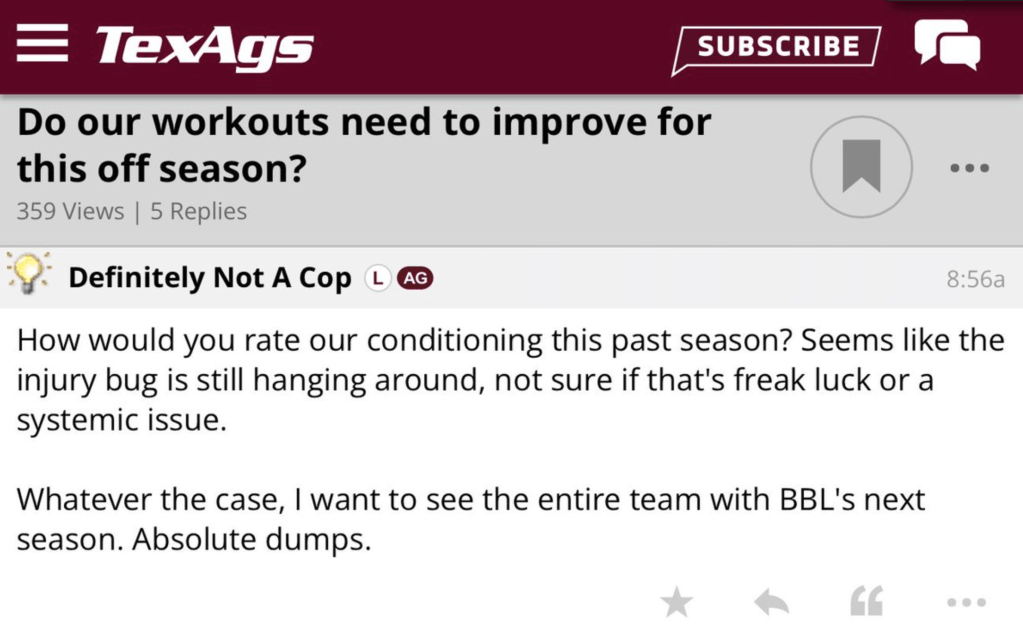
Task: Open the chat messages icon
Action: 946,46
